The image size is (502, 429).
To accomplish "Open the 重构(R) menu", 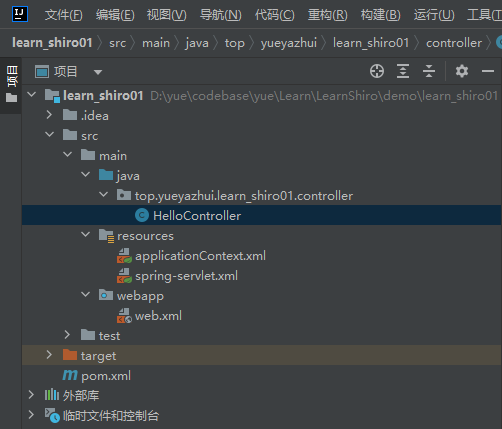I will click(x=327, y=15).
